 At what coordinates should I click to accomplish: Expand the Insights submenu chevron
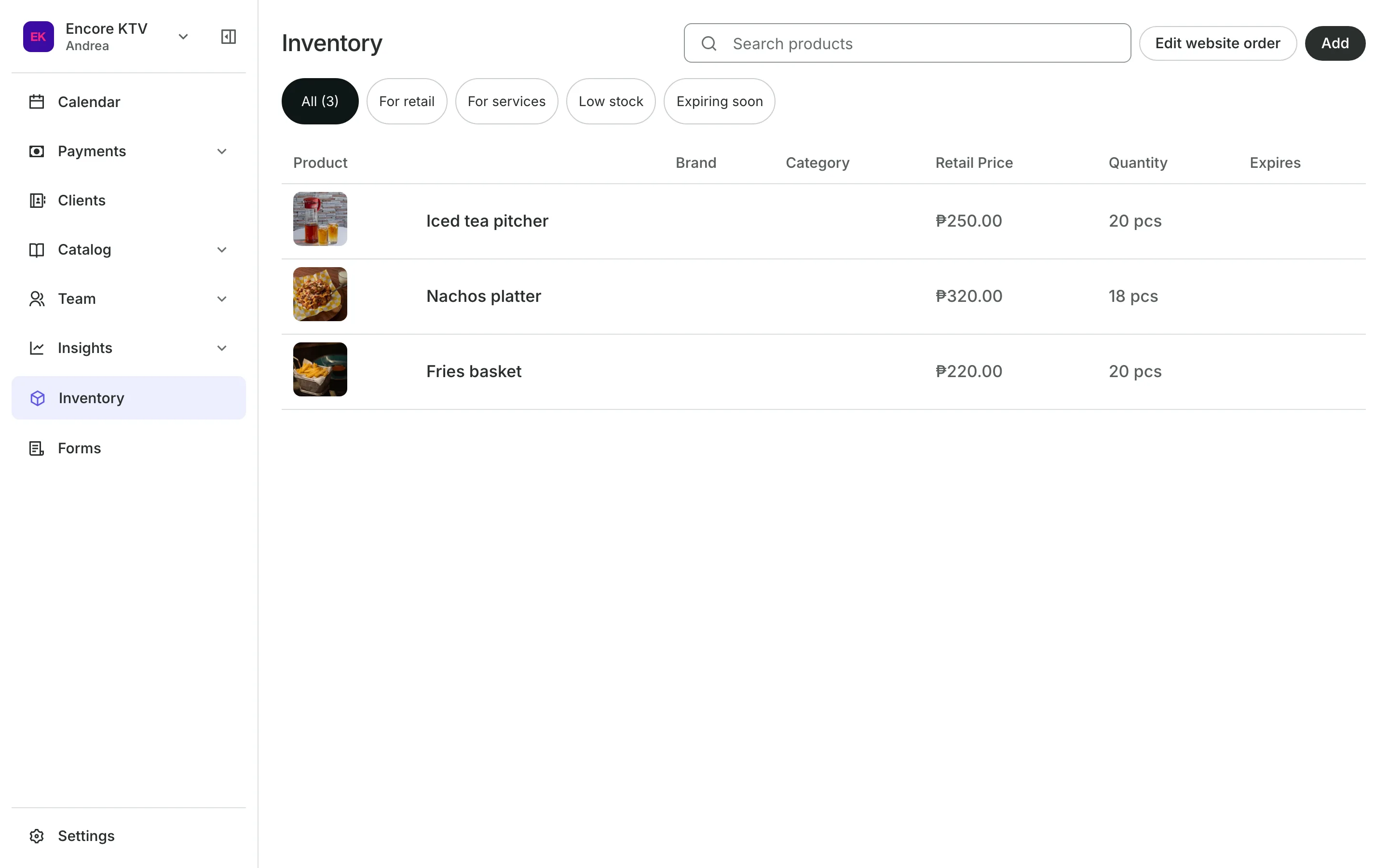click(222, 348)
